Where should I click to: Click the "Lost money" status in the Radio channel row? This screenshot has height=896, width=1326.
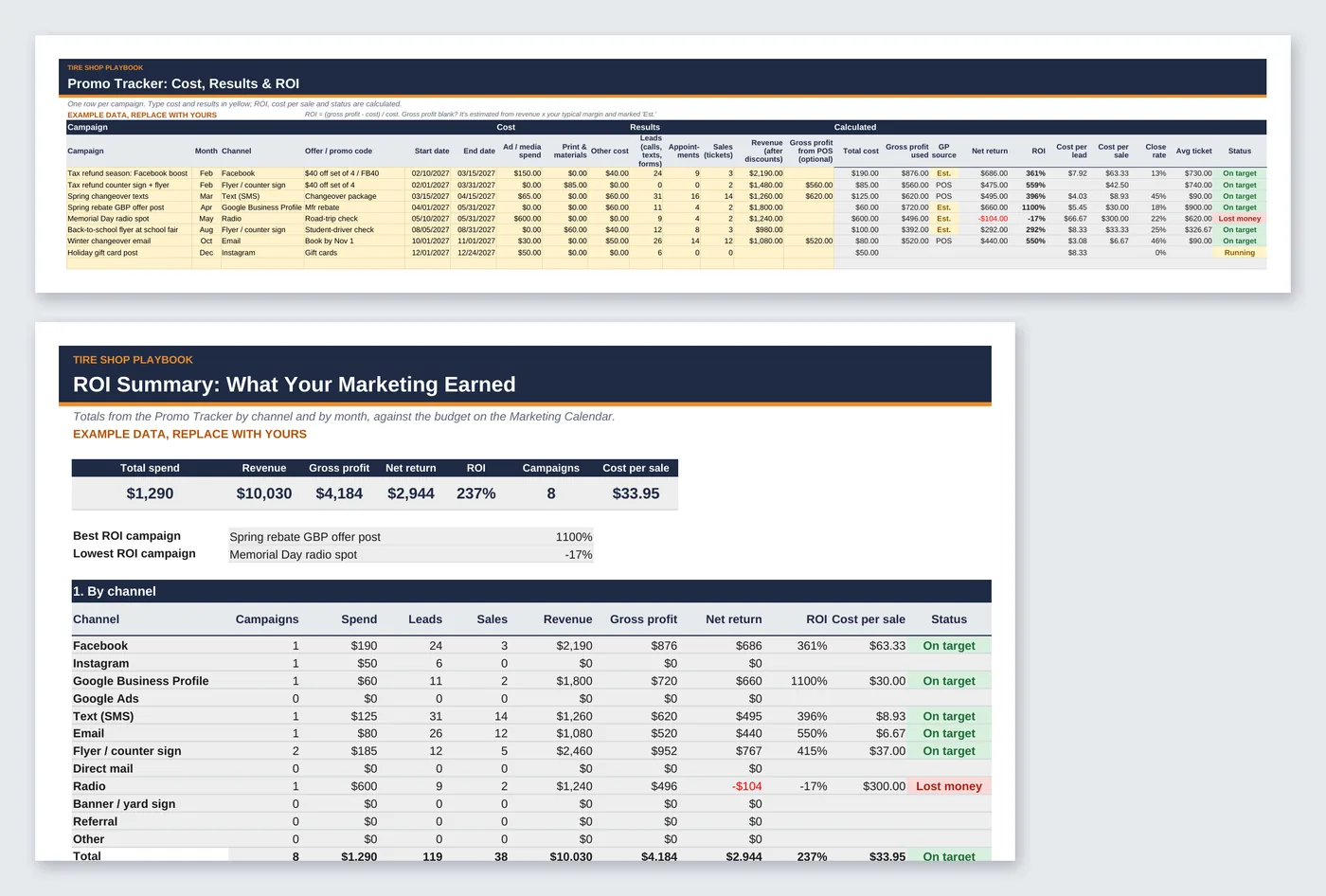tap(949, 786)
